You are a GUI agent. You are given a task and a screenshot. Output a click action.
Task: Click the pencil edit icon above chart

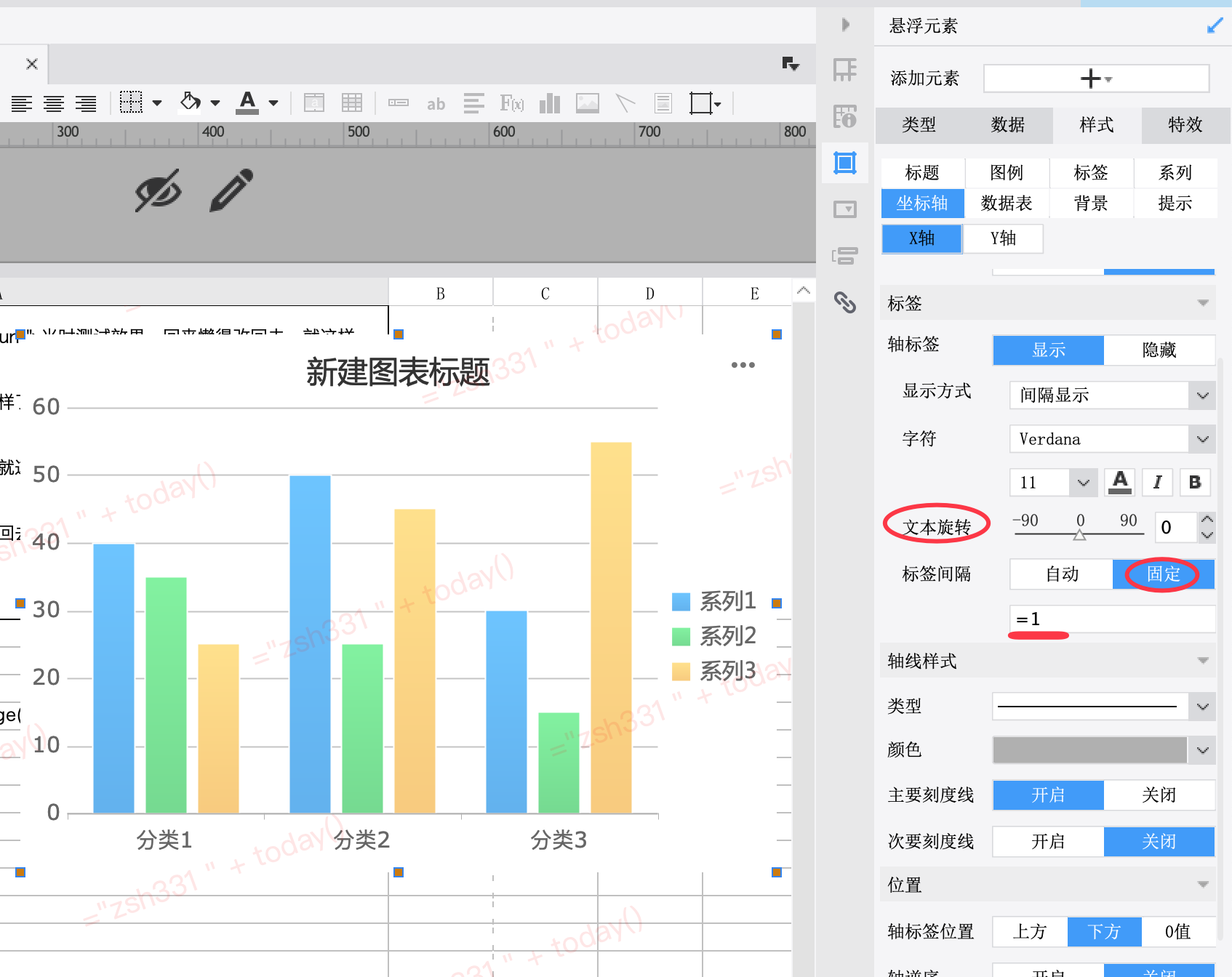(x=232, y=190)
